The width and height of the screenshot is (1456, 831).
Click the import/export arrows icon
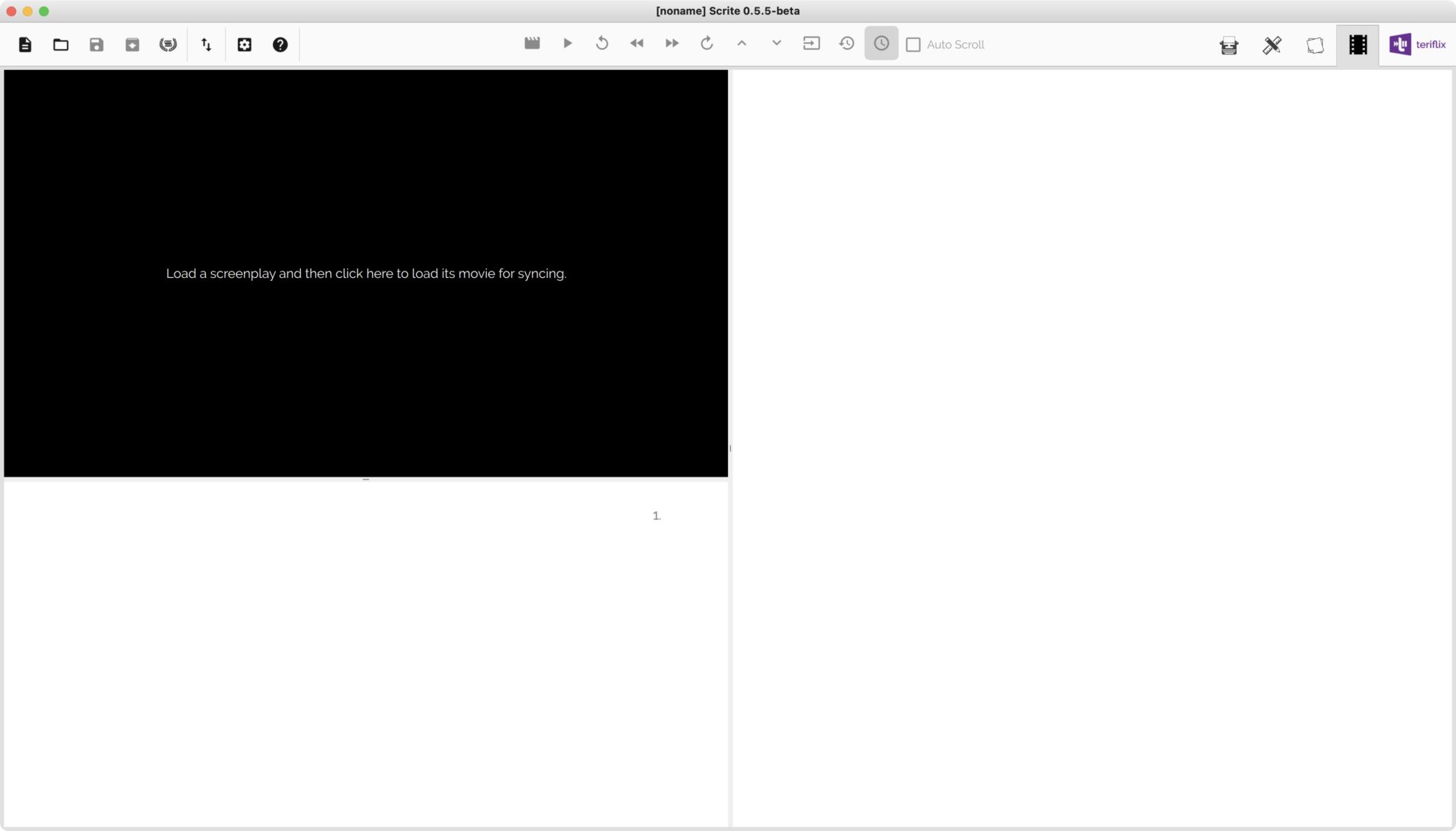click(207, 45)
